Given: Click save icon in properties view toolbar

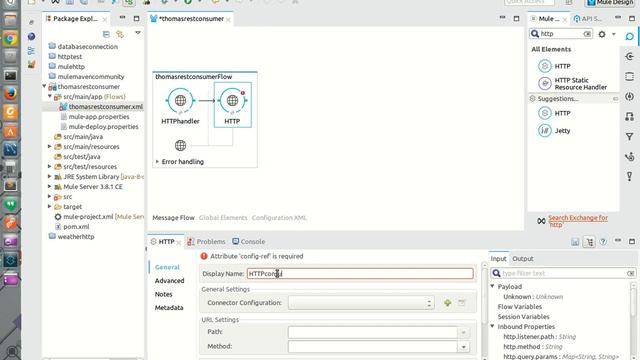Looking at the screenshot, I should coord(575,242).
